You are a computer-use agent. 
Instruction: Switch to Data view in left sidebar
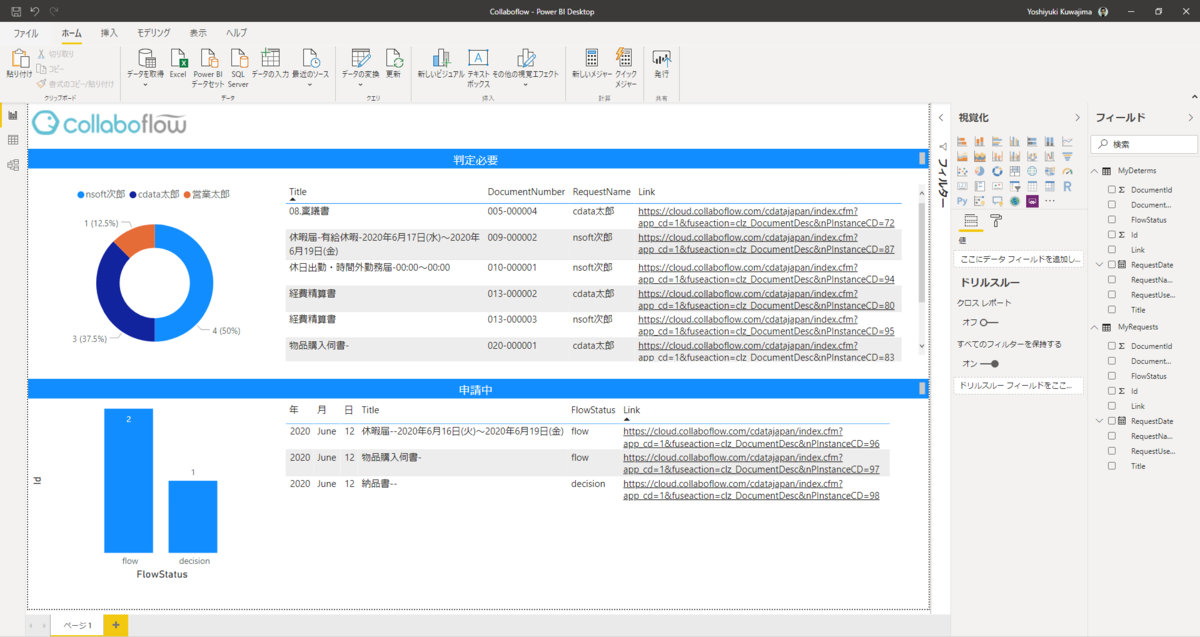(13, 140)
